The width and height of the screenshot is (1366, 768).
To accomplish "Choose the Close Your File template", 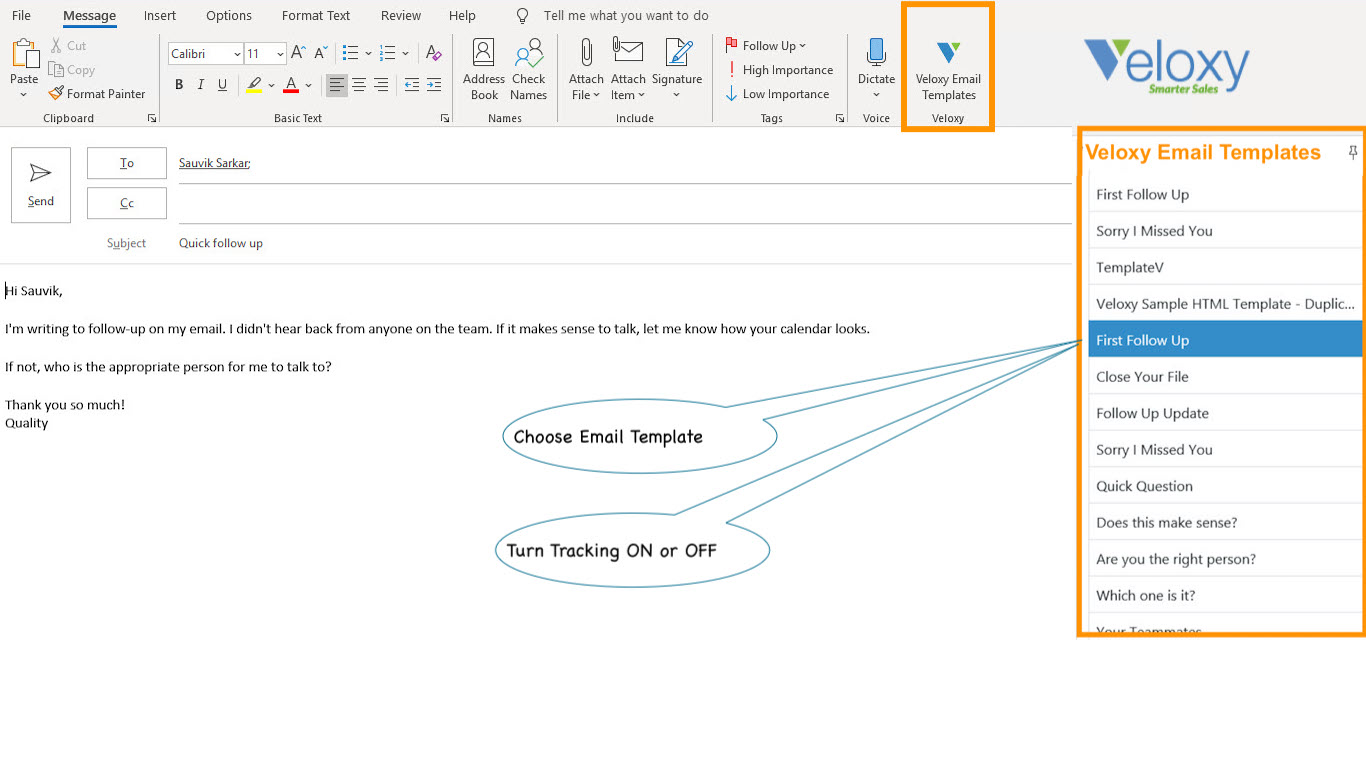I will point(1225,377).
